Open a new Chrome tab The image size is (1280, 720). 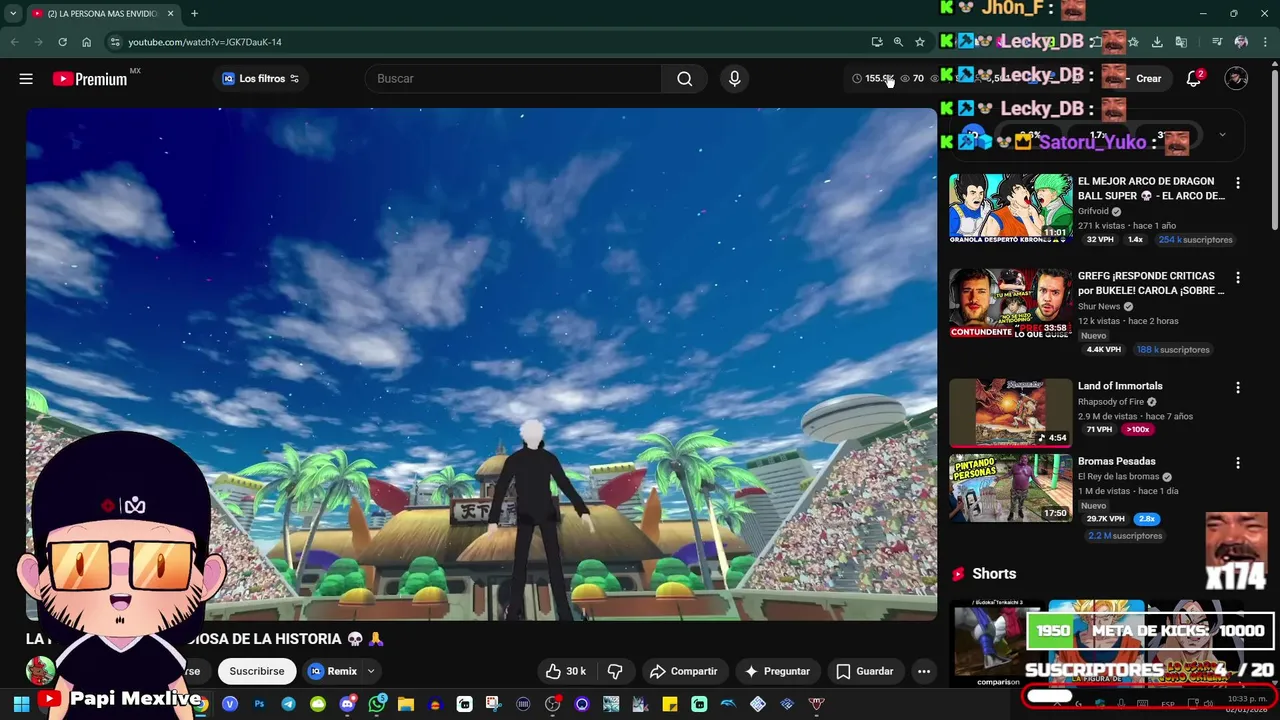[x=194, y=14]
